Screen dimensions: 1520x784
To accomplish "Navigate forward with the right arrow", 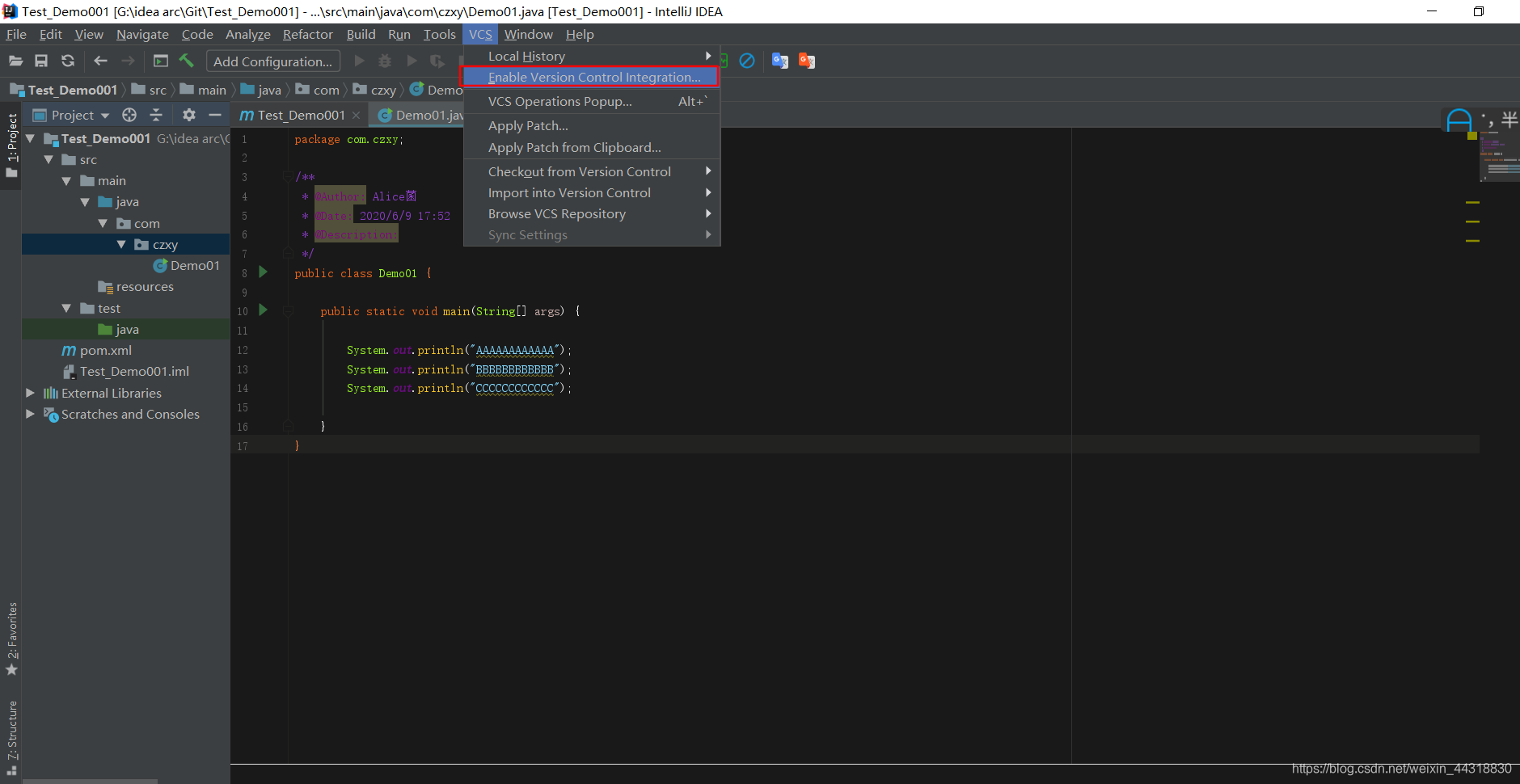I will (128, 61).
